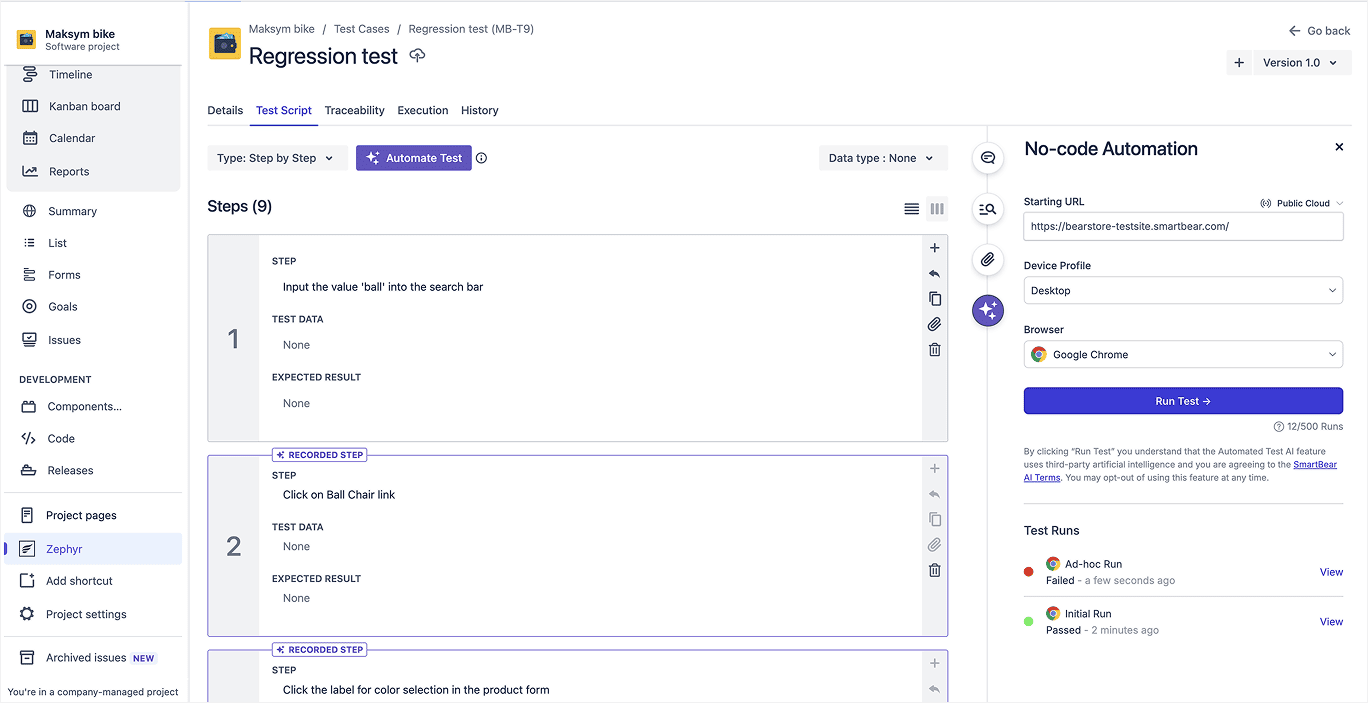Image resolution: width=1368 pixels, height=703 pixels.
Task: Close the No-code Automation panel
Action: pyautogui.click(x=1339, y=147)
